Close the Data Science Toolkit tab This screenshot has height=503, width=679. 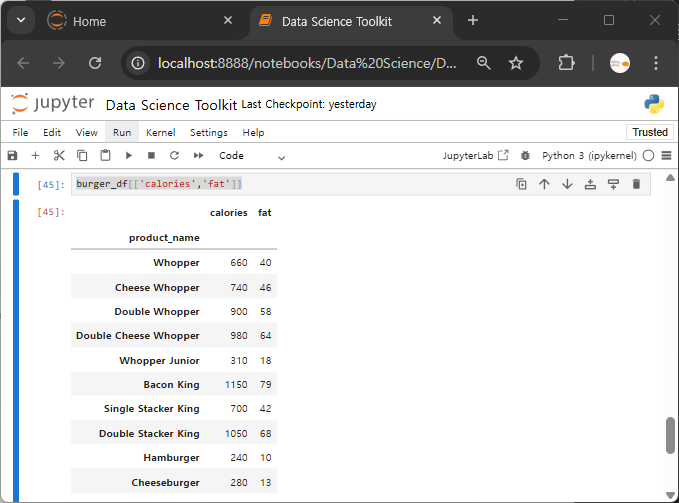pyautogui.click(x=437, y=20)
